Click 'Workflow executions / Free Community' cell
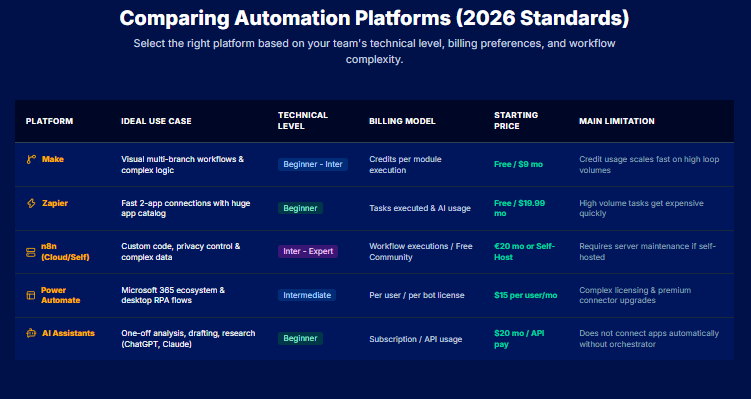This screenshot has width=751, height=399. point(421,251)
